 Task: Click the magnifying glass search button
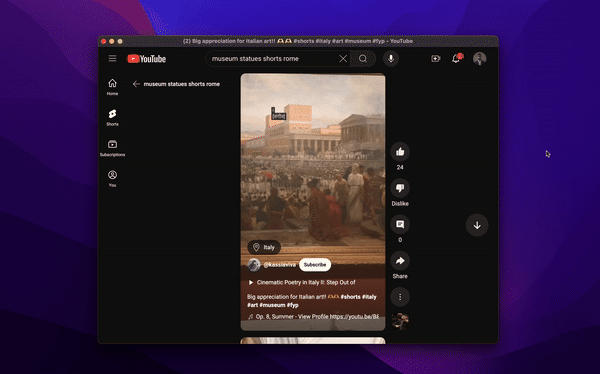[363, 59]
